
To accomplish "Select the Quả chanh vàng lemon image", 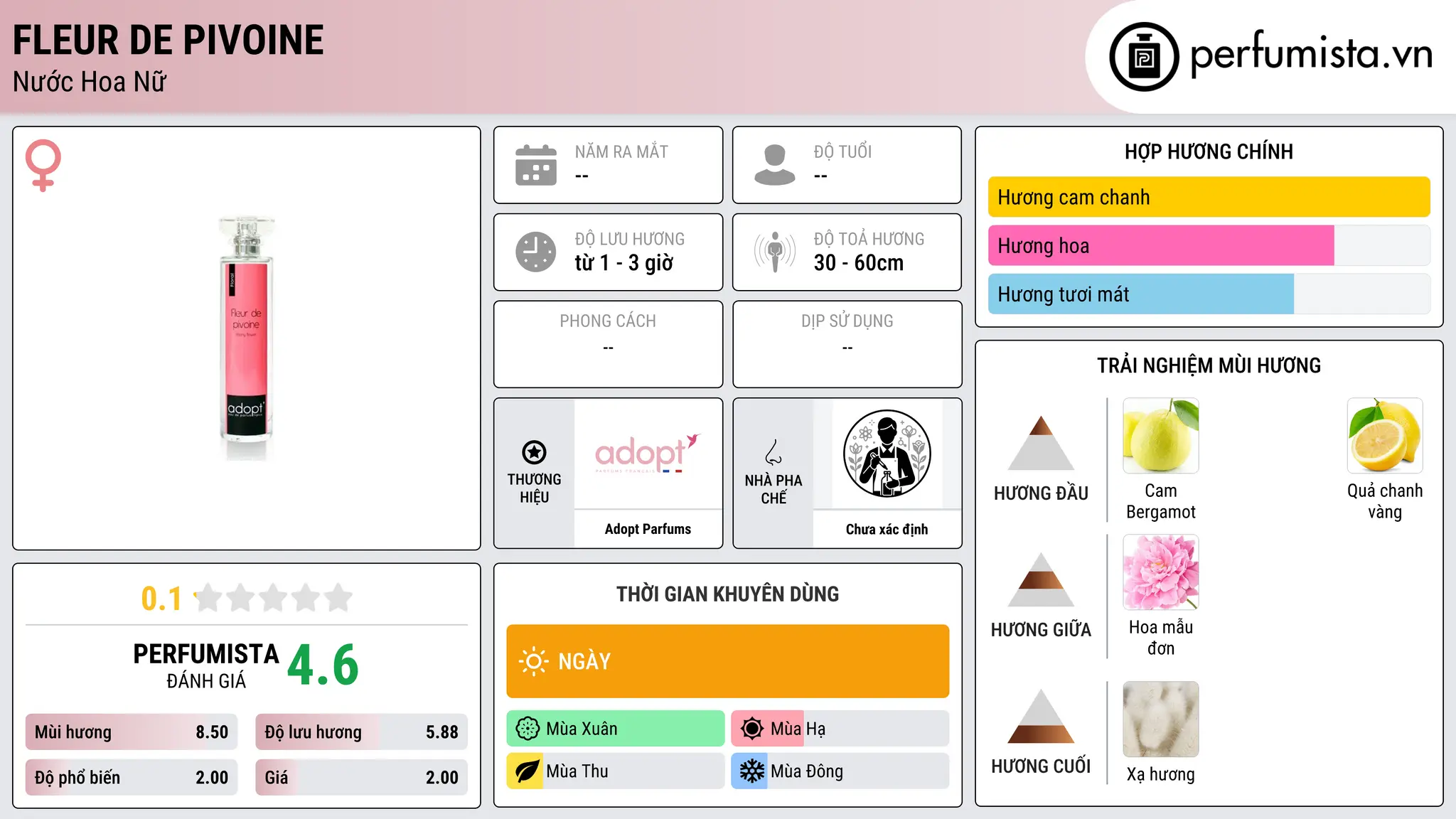I will coord(1385,436).
